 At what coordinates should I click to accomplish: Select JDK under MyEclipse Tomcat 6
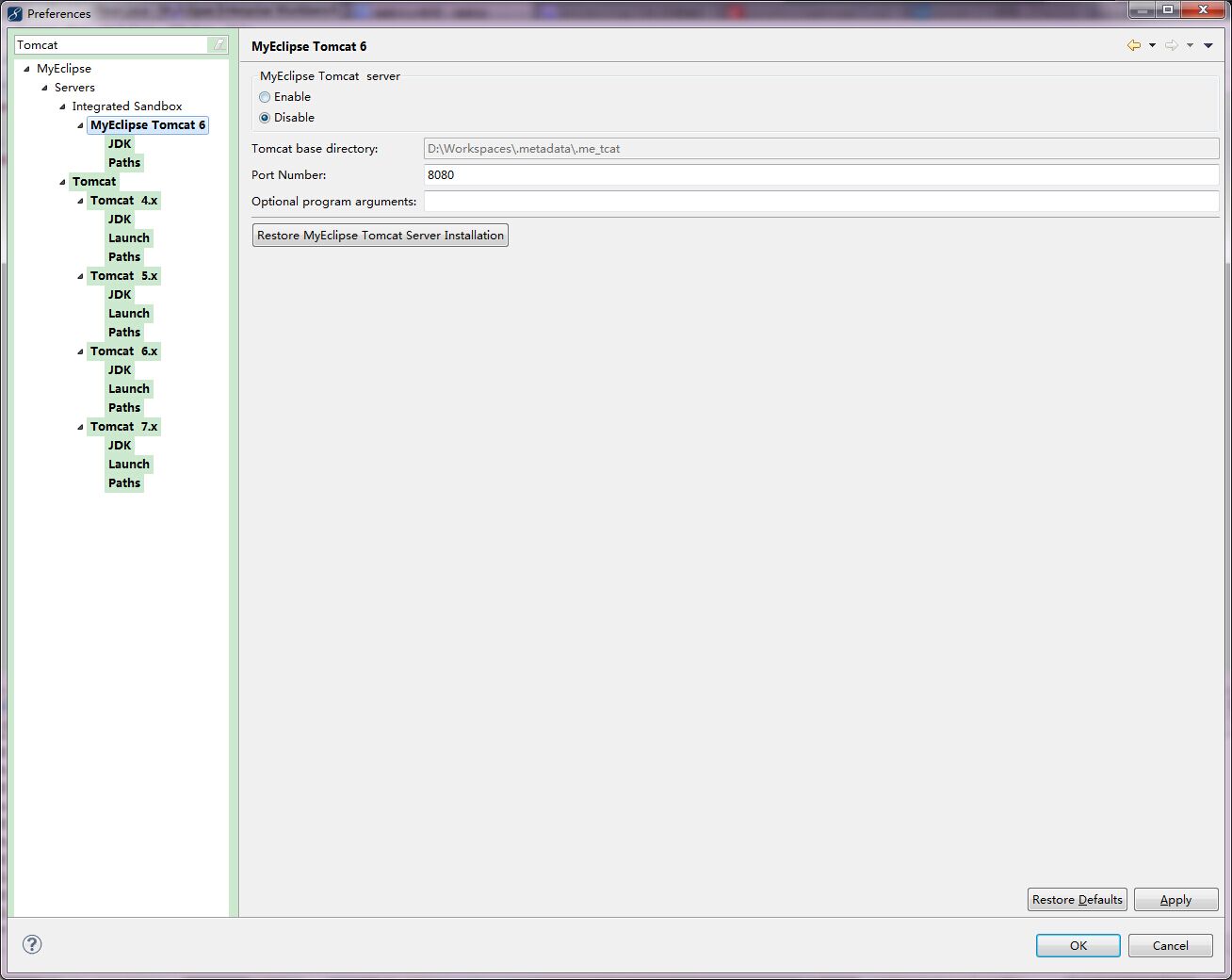pos(120,143)
